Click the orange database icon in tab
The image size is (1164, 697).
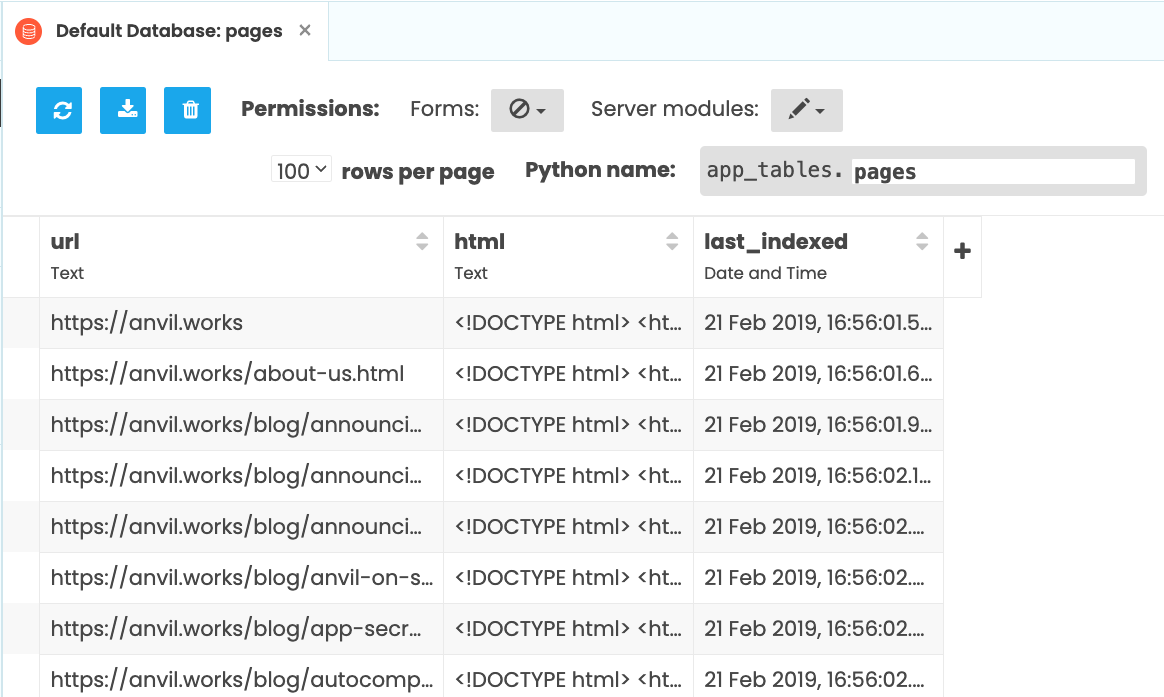(x=29, y=31)
